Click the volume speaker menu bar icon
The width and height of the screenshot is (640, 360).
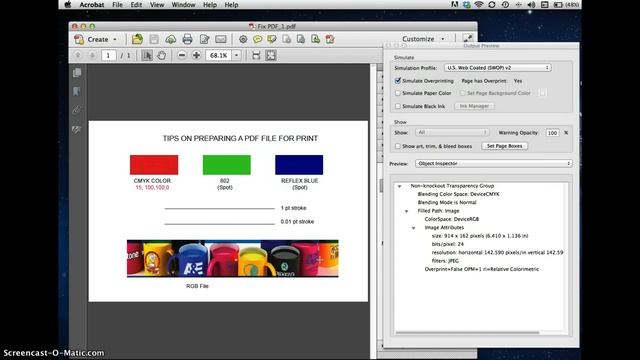click(531, 4)
